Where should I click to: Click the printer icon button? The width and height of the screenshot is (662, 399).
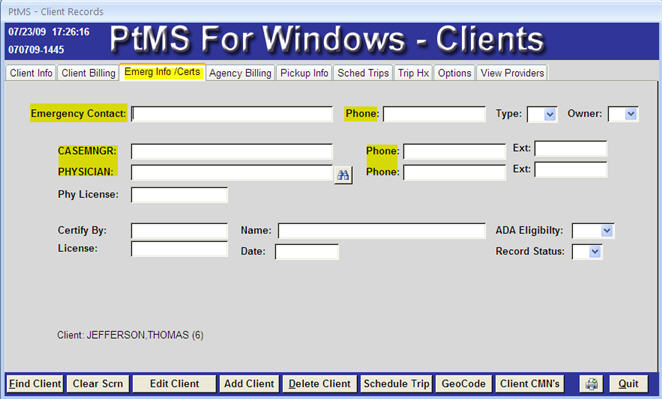pyautogui.click(x=591, y=383)
